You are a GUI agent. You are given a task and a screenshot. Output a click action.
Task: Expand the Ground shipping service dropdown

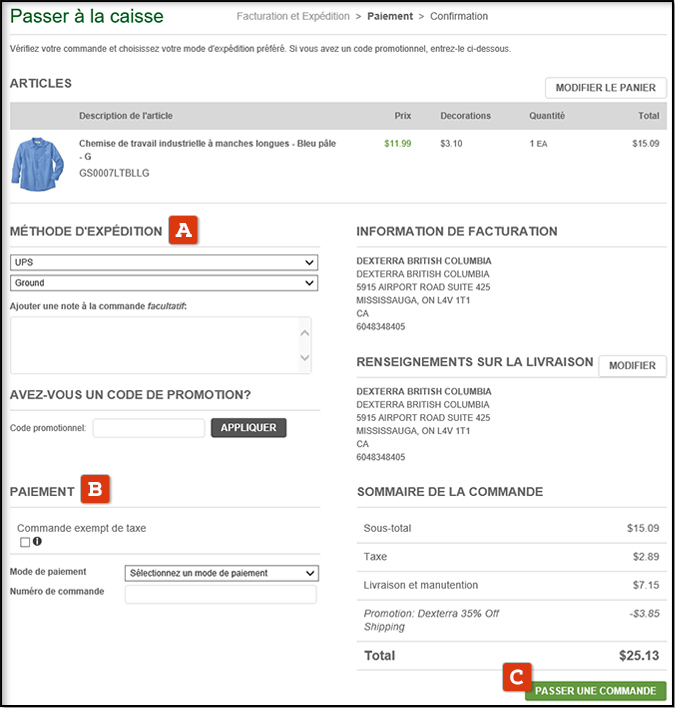[x=164, y=283]
